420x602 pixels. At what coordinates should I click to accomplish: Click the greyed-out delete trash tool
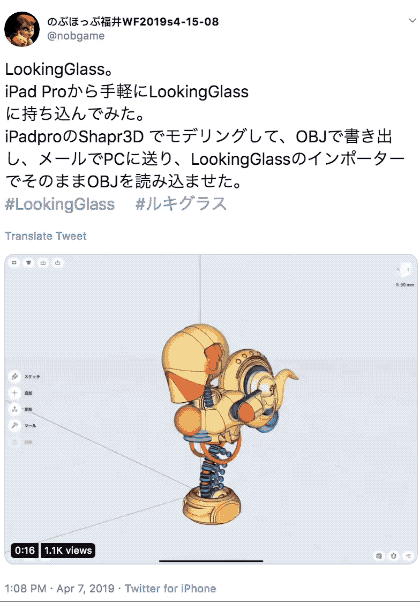point(15,442)
